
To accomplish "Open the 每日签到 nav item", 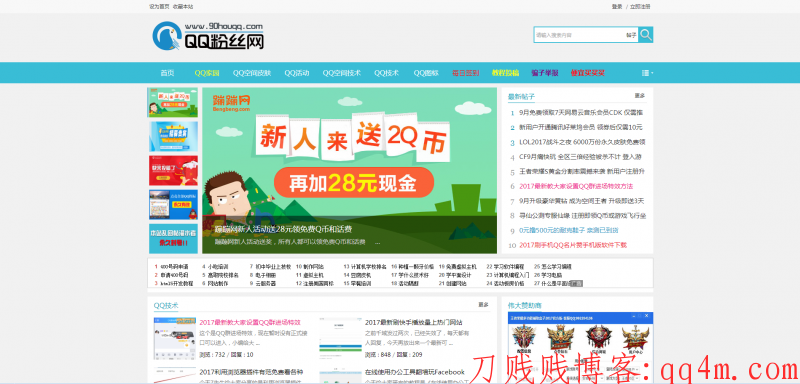I will 465,73.
